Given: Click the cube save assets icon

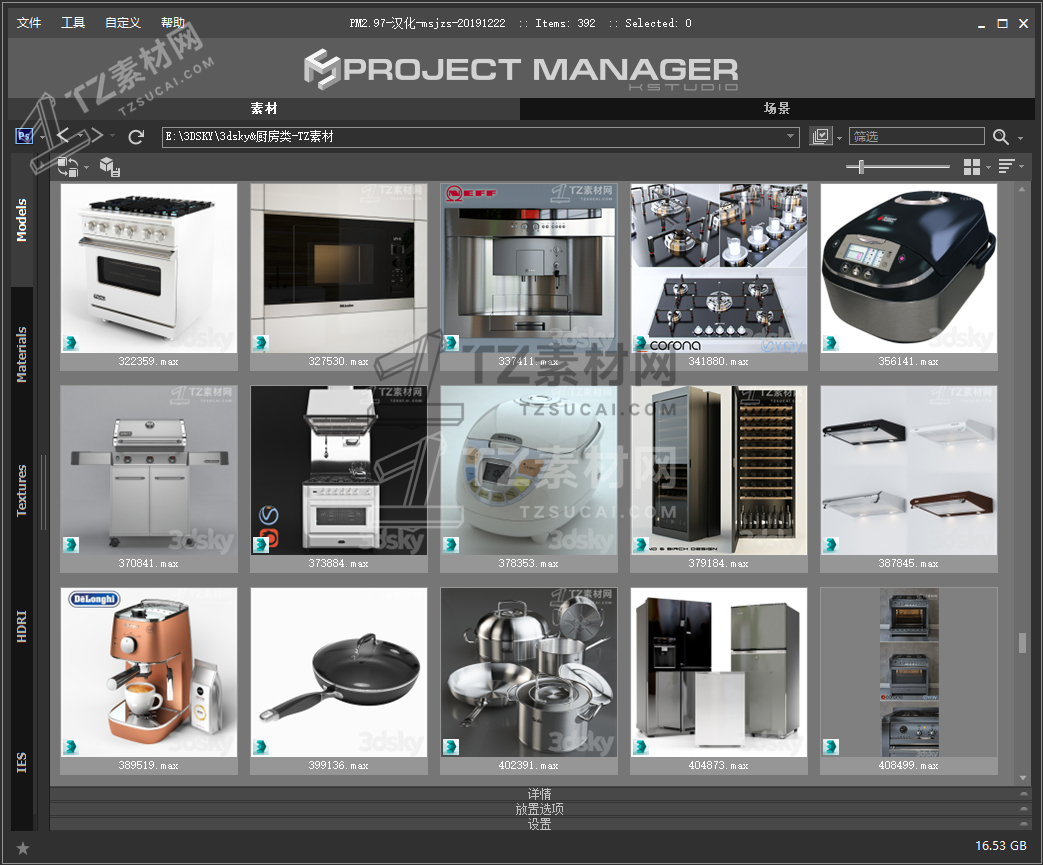Looking at the screenshot, I should (109, 166).
